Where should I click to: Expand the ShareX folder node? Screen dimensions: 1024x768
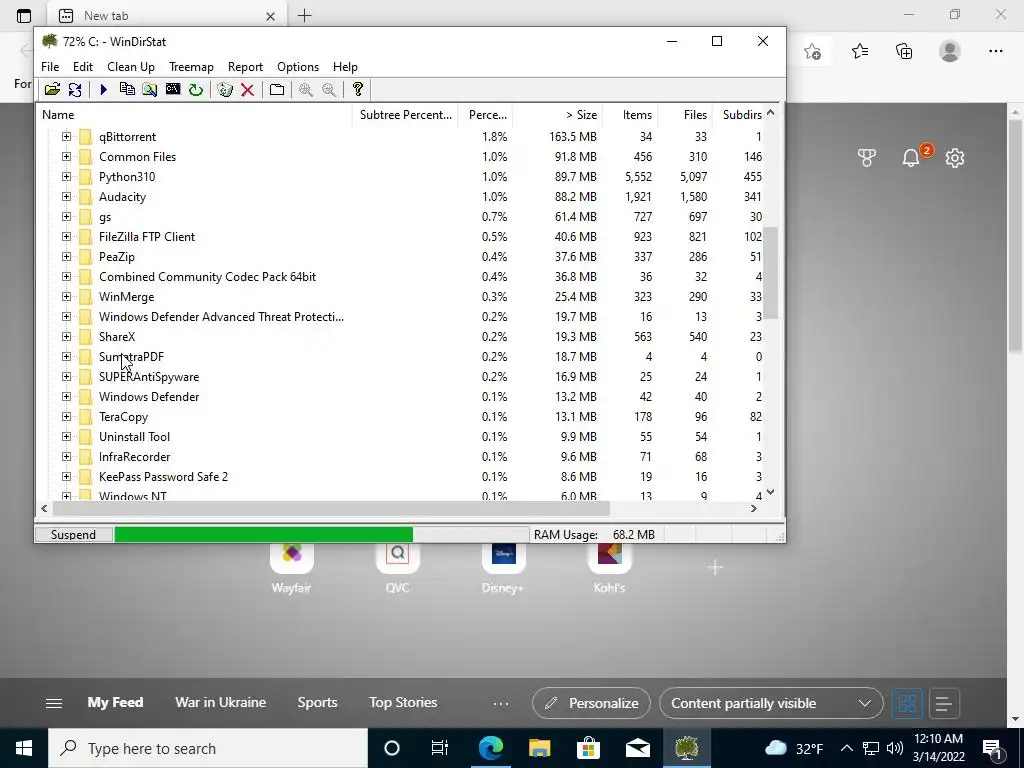pos(66,336)
